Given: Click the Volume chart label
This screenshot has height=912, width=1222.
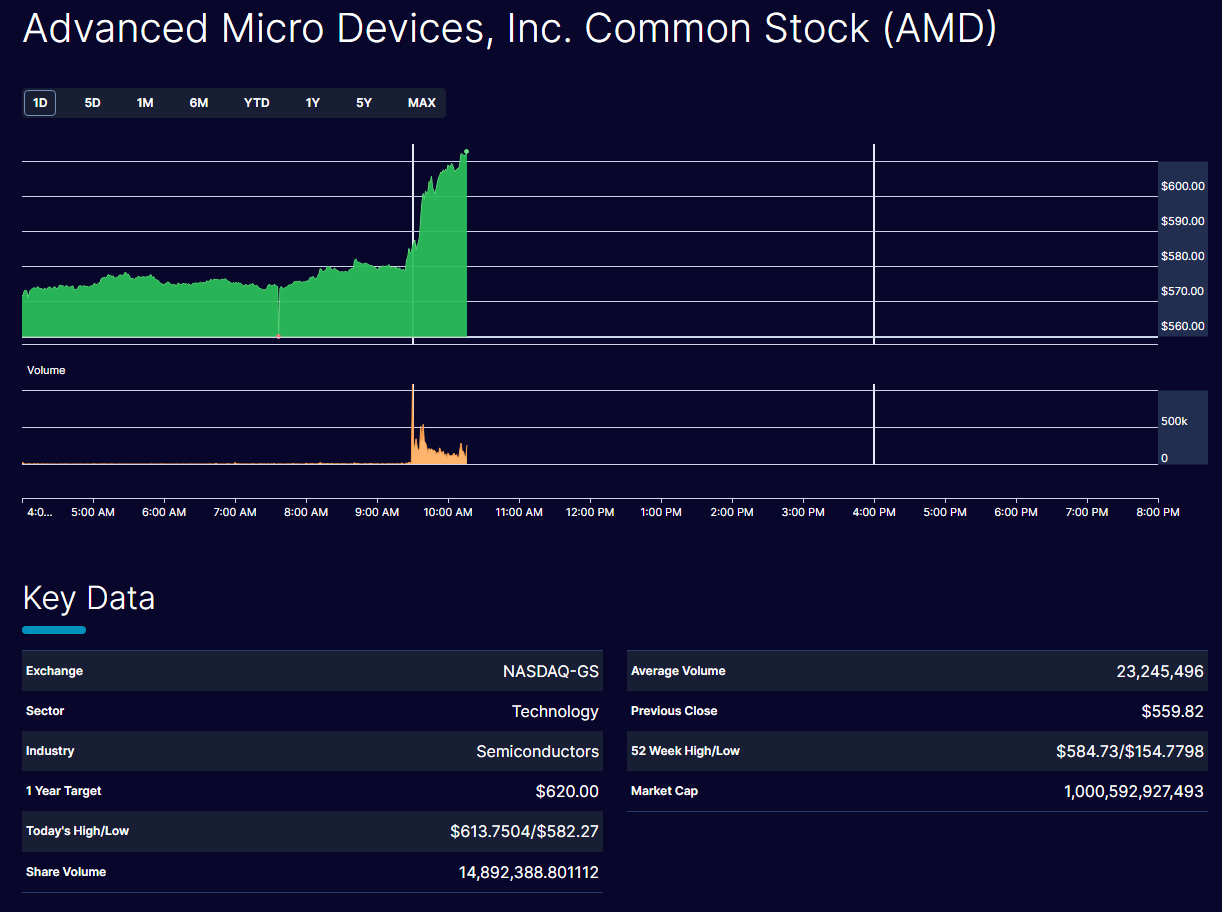Looking at the screenshot, I should point(46,370).
